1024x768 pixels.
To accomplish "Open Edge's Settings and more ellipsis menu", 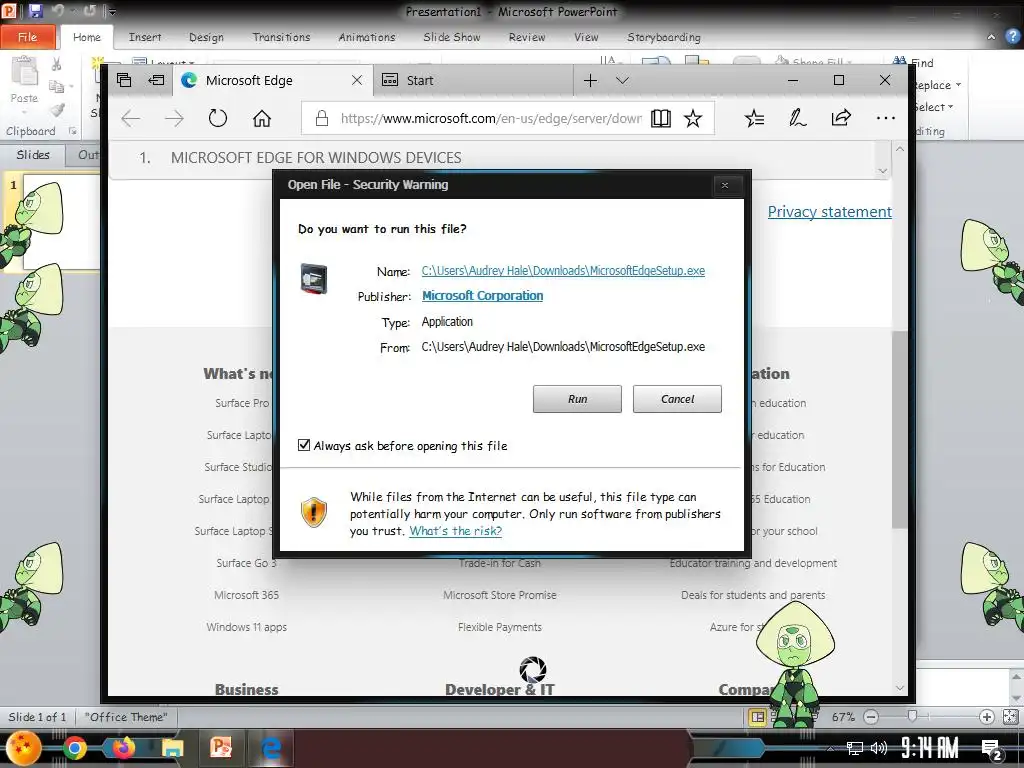I will (x=886, y=118).
